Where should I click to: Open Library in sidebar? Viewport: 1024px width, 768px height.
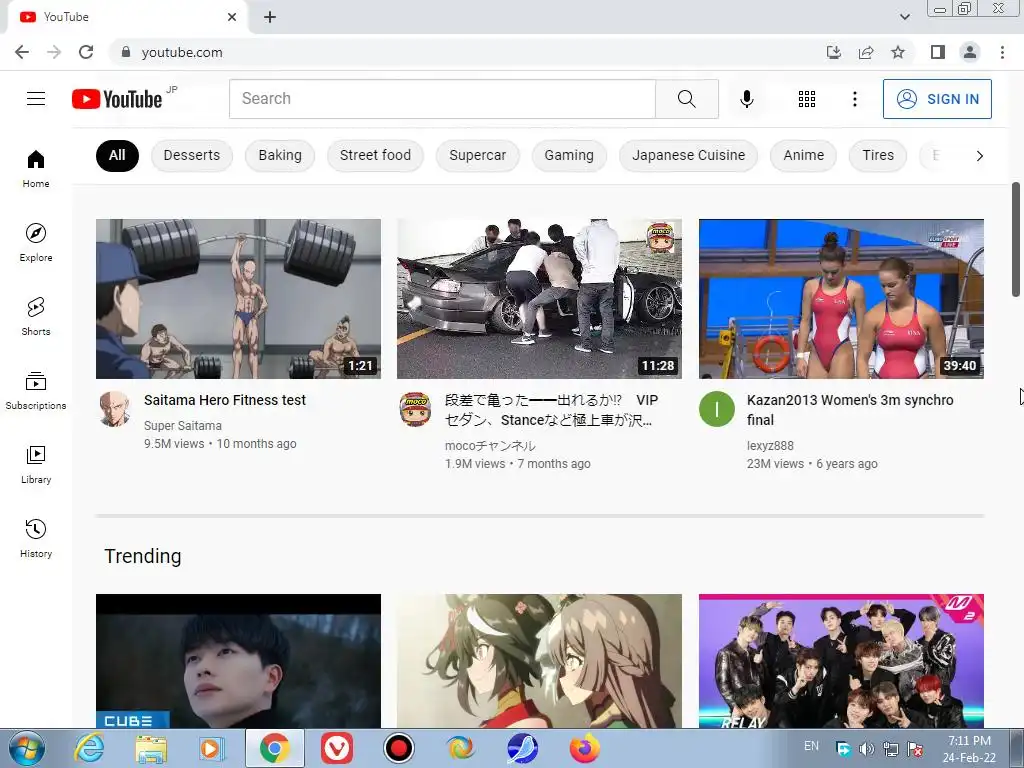pyautogui.click(x=36, y=464)
